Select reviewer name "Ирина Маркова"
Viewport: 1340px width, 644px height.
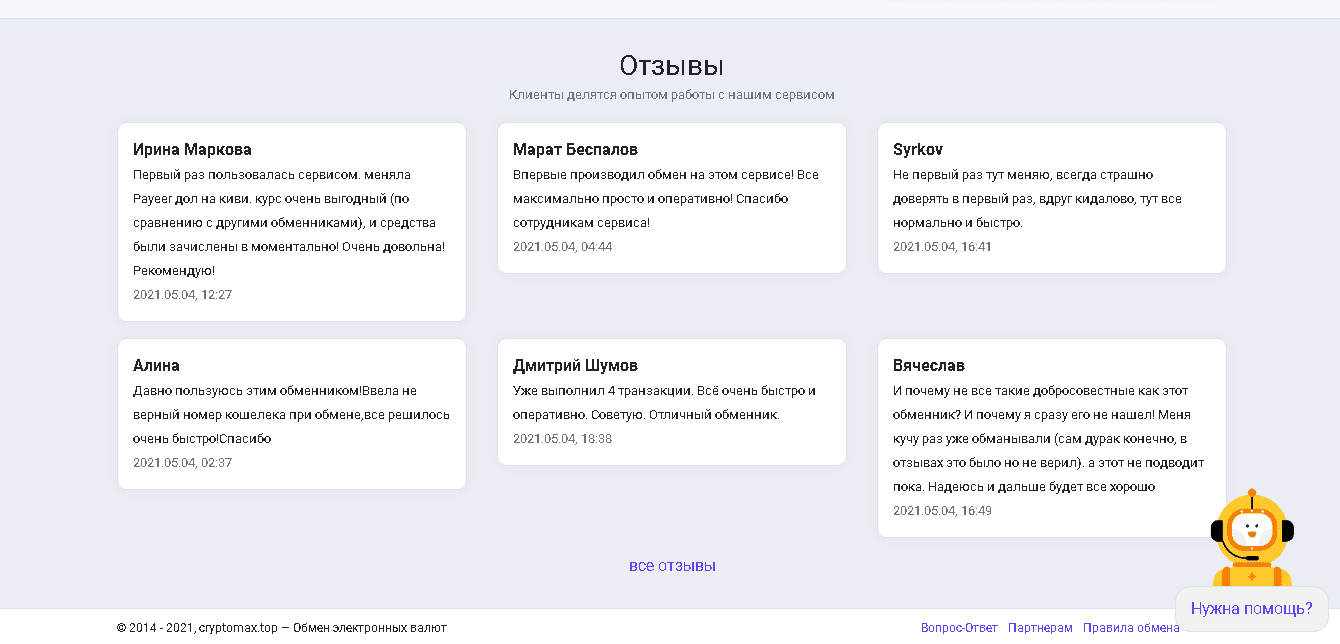192,150
